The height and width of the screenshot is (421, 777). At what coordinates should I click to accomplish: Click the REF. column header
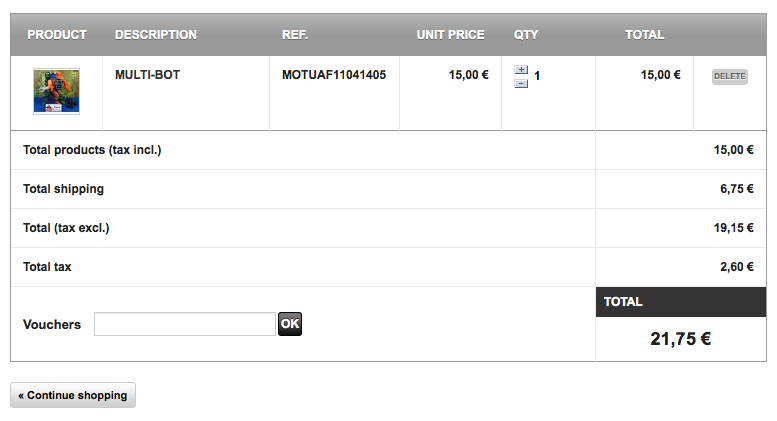[x=295, y=35]
